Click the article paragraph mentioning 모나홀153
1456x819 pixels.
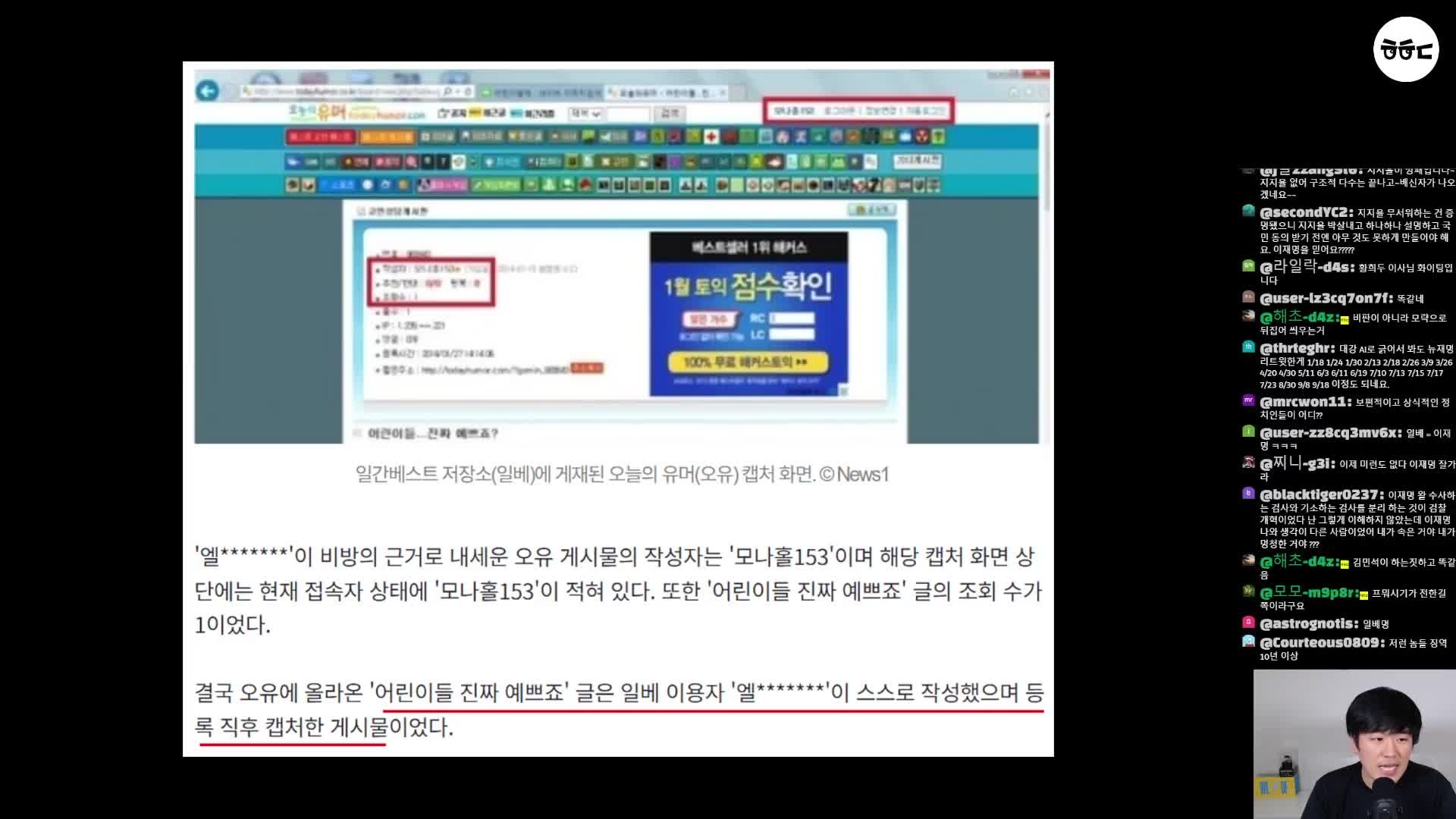pos(618,591)
